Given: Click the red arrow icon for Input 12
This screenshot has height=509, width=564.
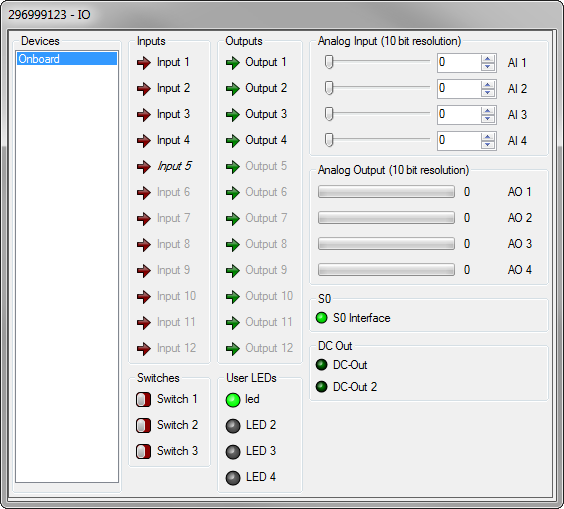Looking at the screenshot, I should click(144, 349).
